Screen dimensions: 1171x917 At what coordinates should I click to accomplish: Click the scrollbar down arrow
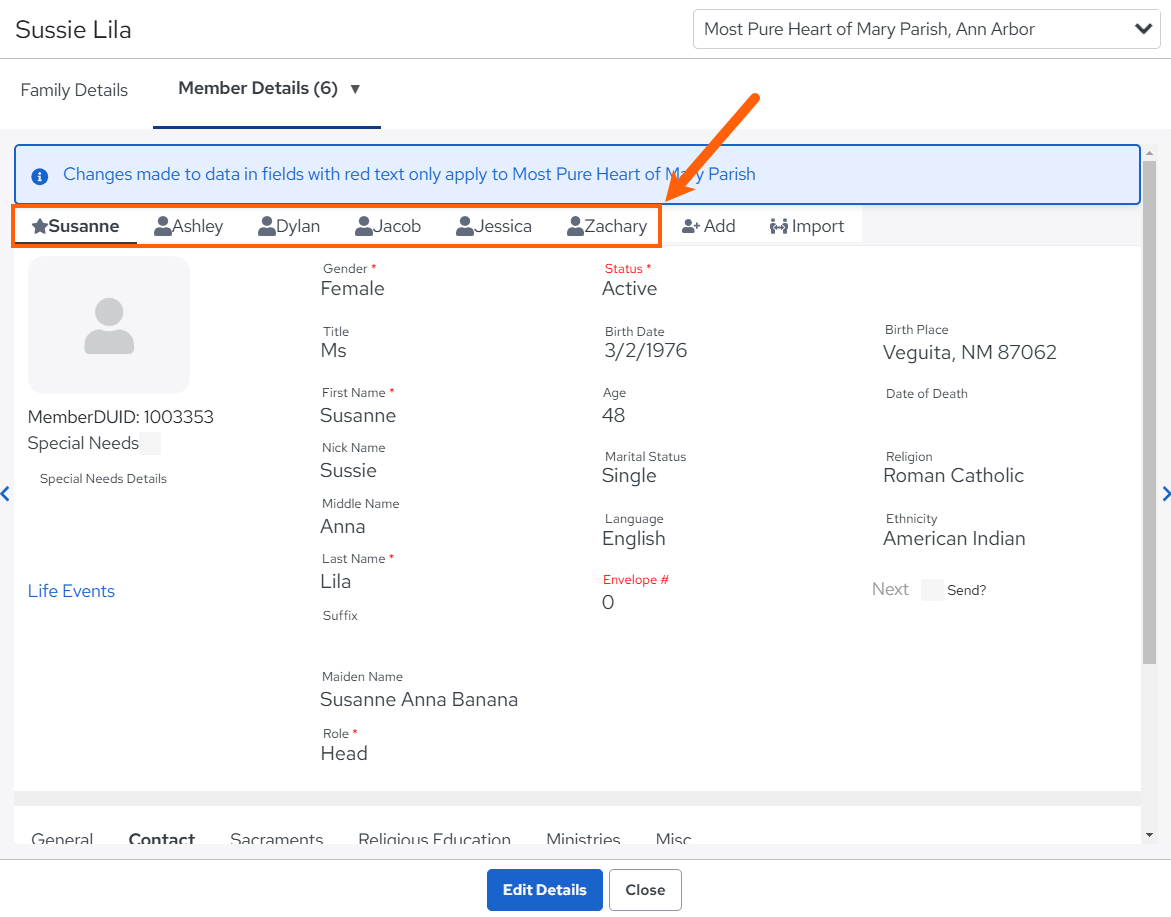tap(1149, 835)
